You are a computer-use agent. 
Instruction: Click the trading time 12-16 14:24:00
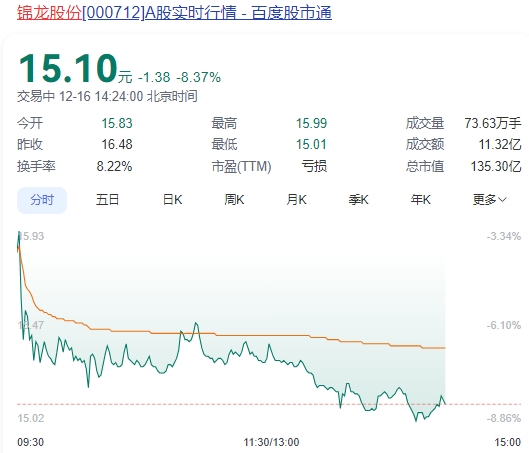click(101, 96)
